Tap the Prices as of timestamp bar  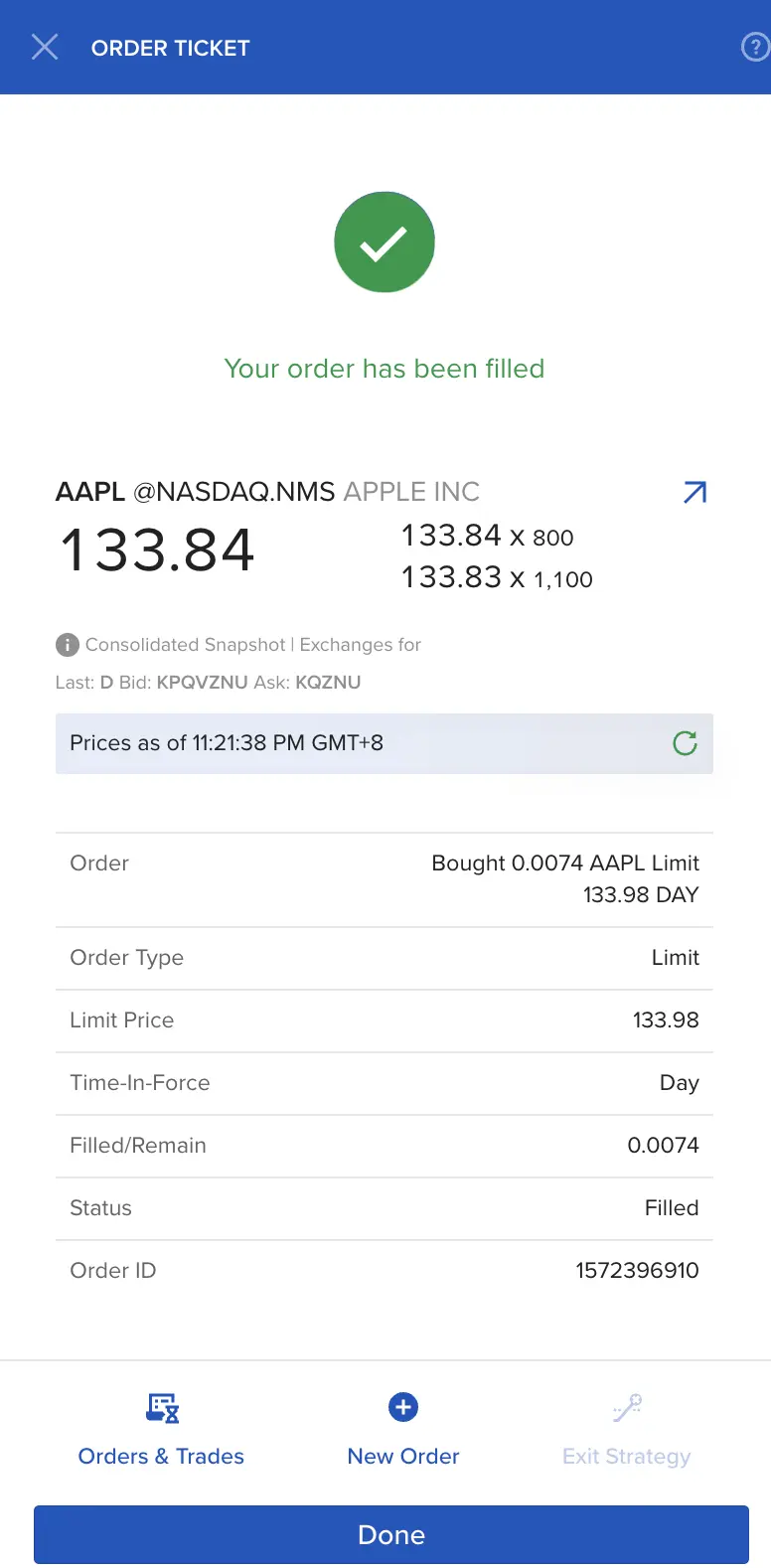coord(385,743)
